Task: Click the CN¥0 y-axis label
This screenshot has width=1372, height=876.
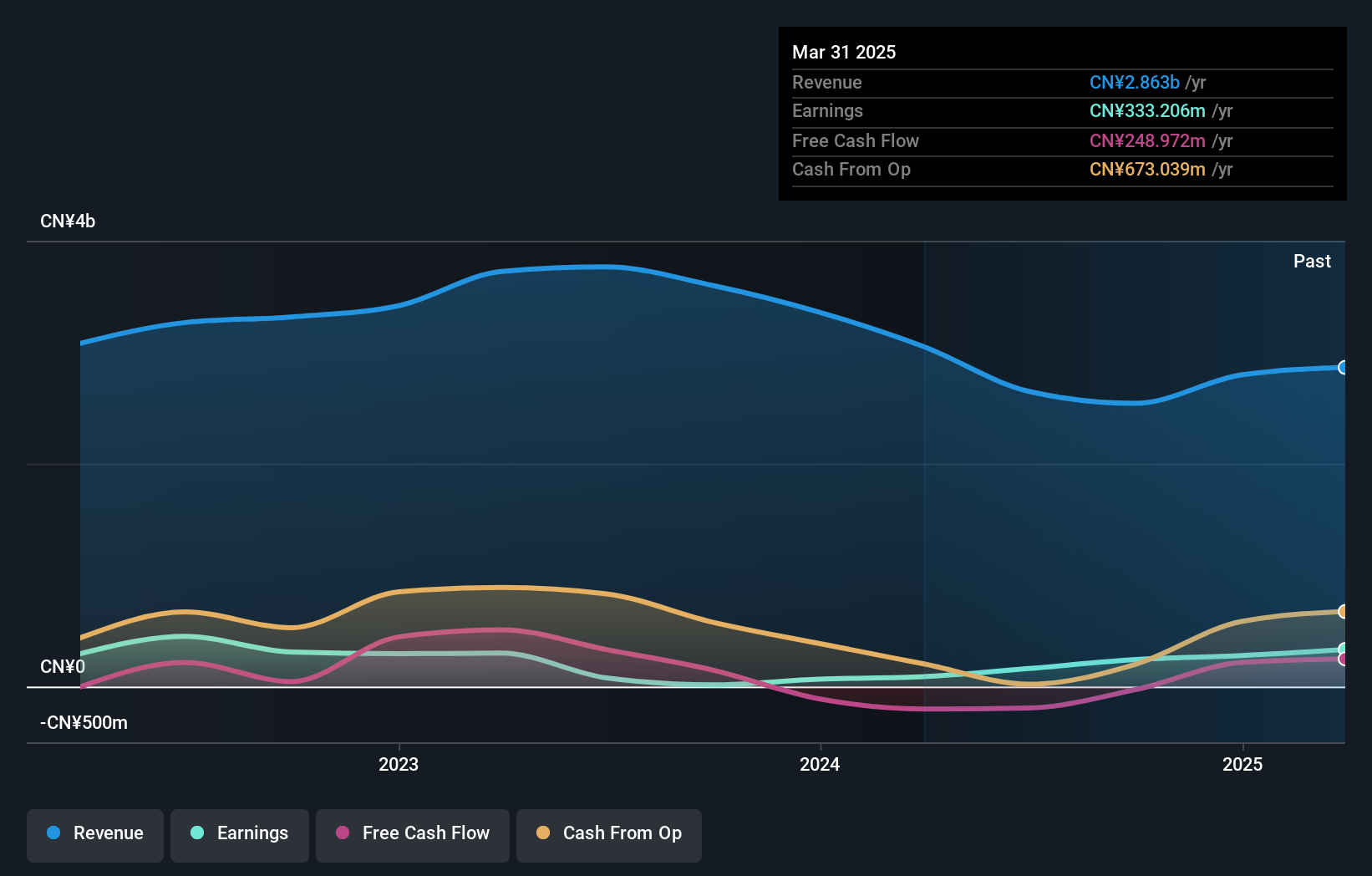Action: 63,667
